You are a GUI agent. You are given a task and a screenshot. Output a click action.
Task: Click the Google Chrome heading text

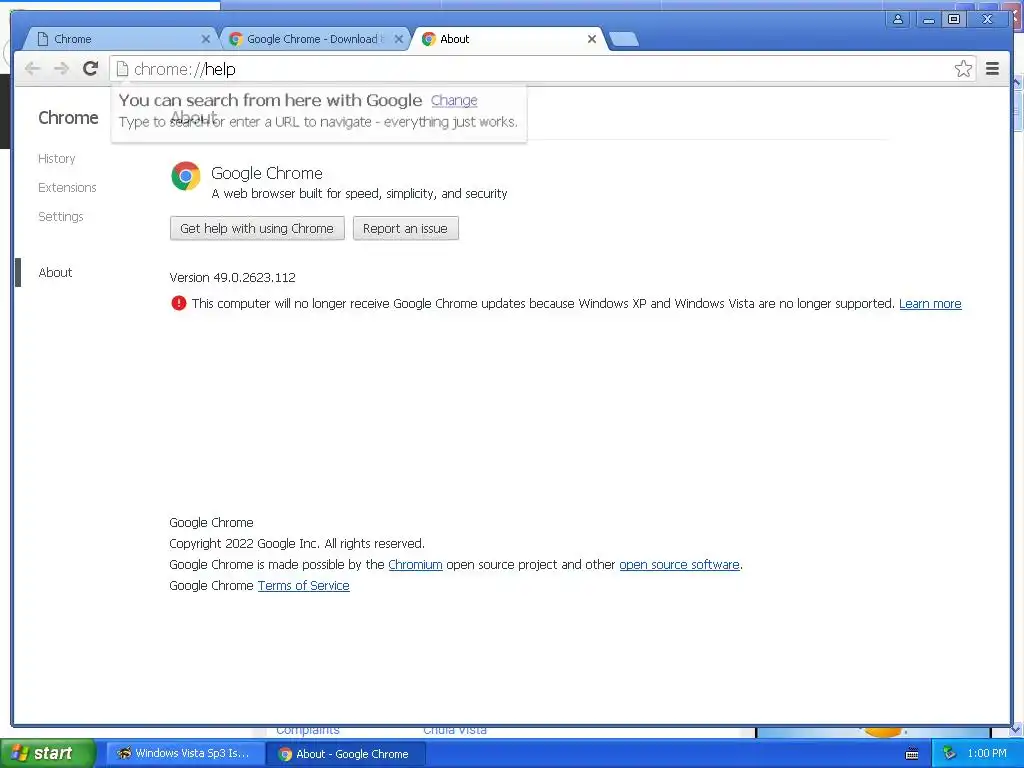tap(266, 173)
